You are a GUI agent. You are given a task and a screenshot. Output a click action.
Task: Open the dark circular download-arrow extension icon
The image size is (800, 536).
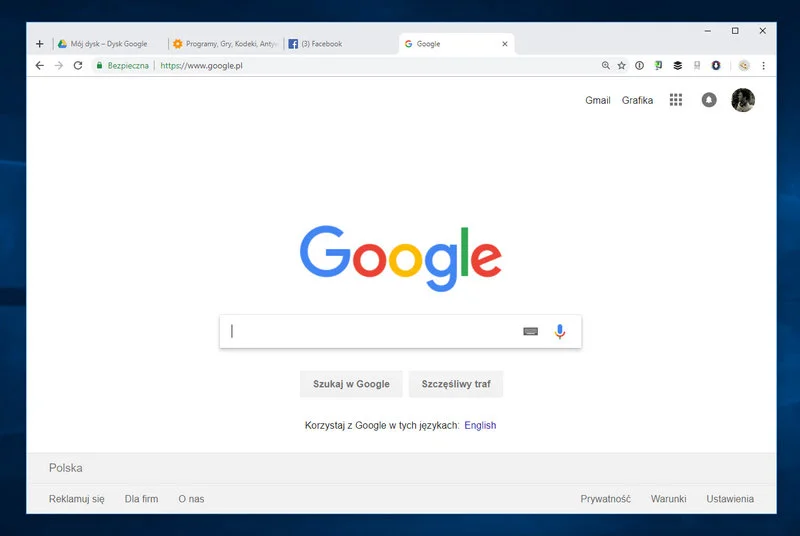pos(716,65)
